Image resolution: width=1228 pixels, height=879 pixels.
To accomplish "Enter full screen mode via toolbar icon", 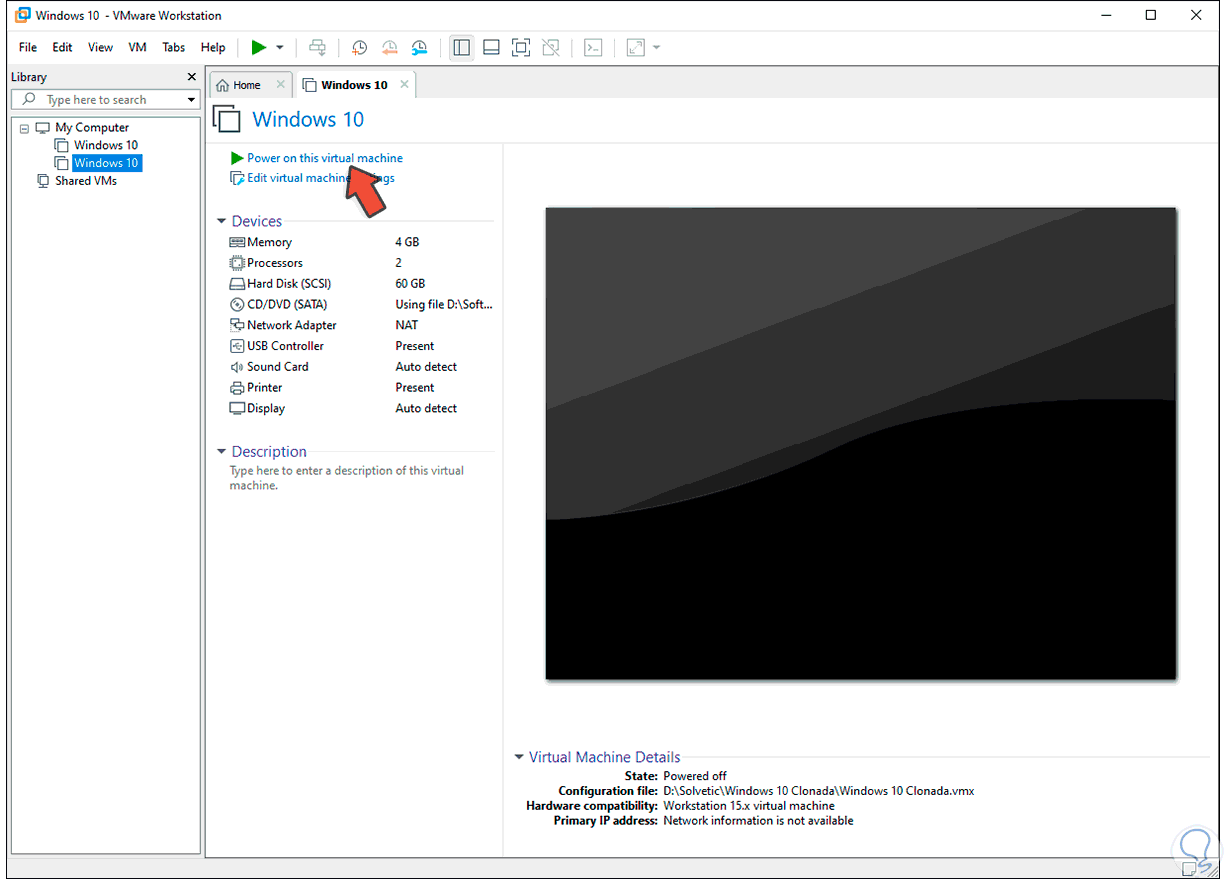I will click(520, 47).
